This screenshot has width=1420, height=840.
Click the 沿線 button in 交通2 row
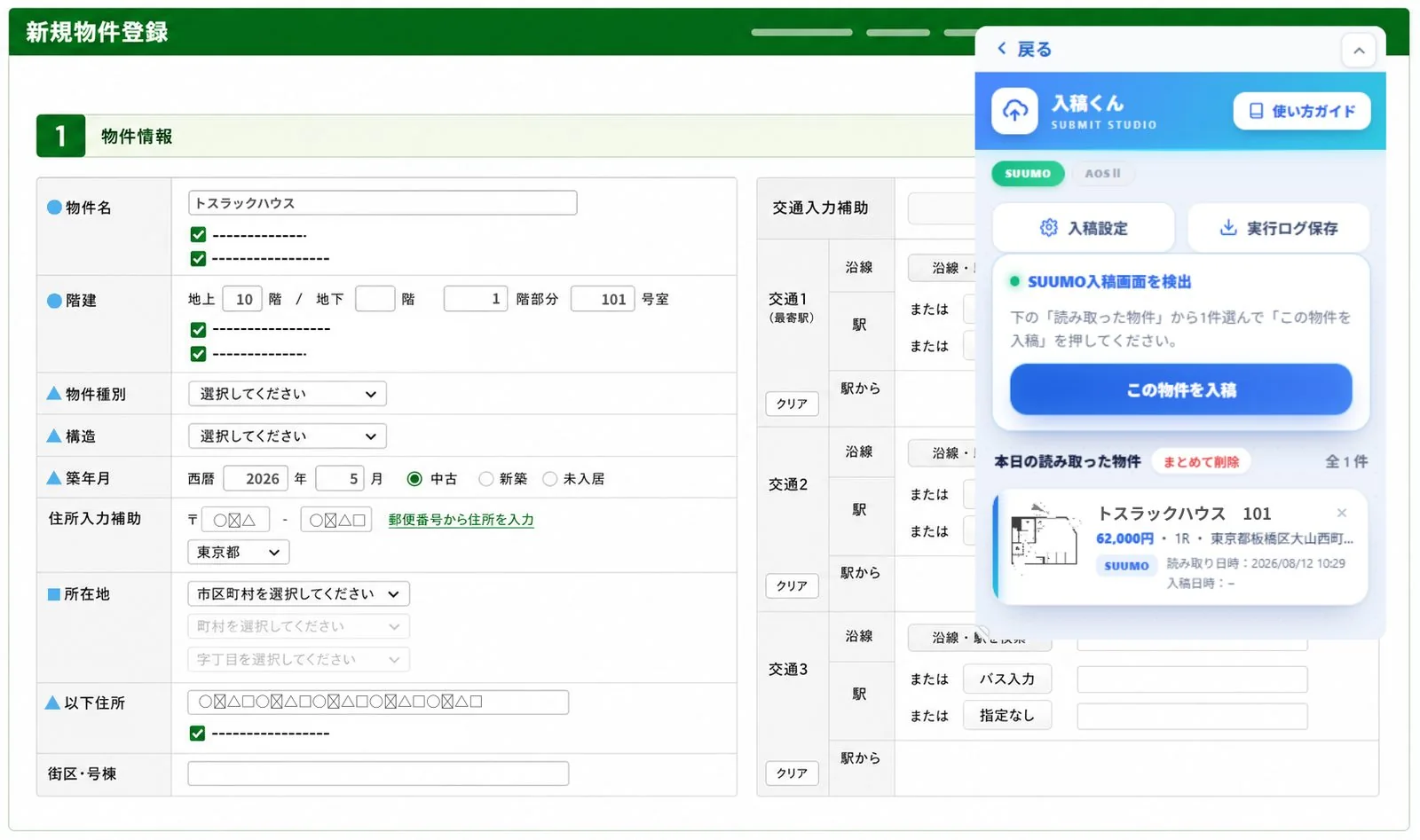[x=942, y=452]
